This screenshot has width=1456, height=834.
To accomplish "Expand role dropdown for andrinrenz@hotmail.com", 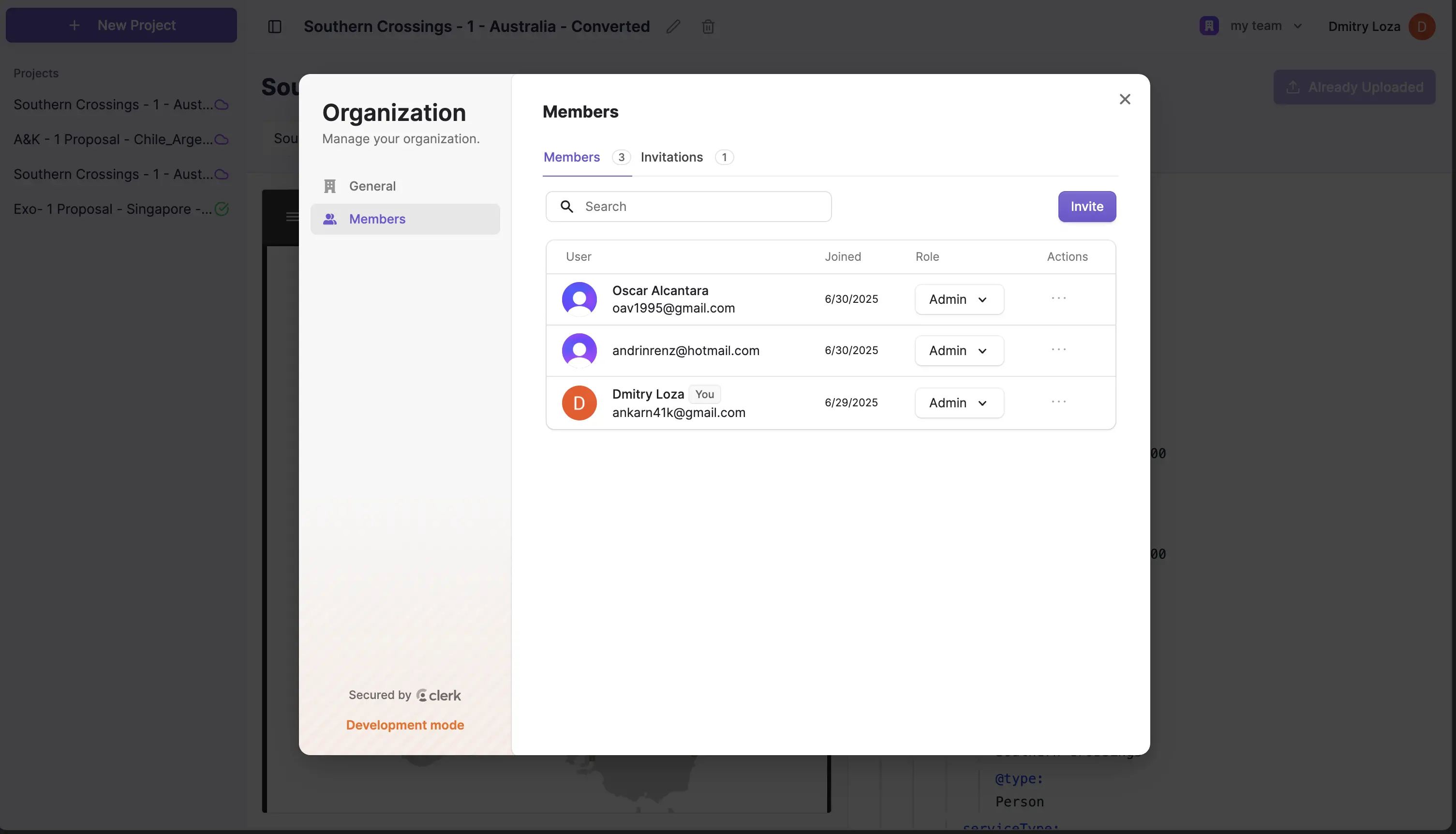I will pos(958,351).
